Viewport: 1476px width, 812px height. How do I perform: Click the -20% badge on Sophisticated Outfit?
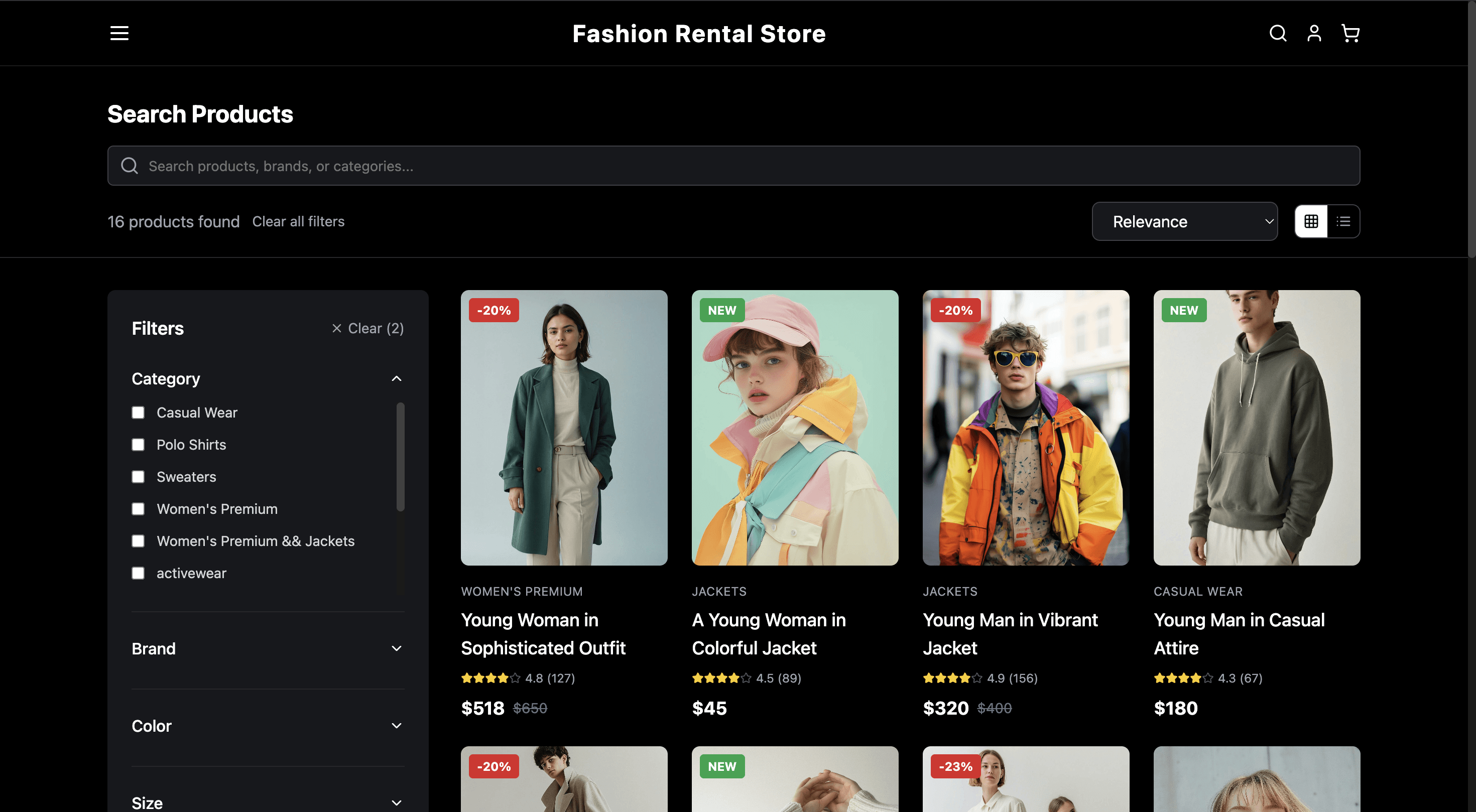point(494,310)
